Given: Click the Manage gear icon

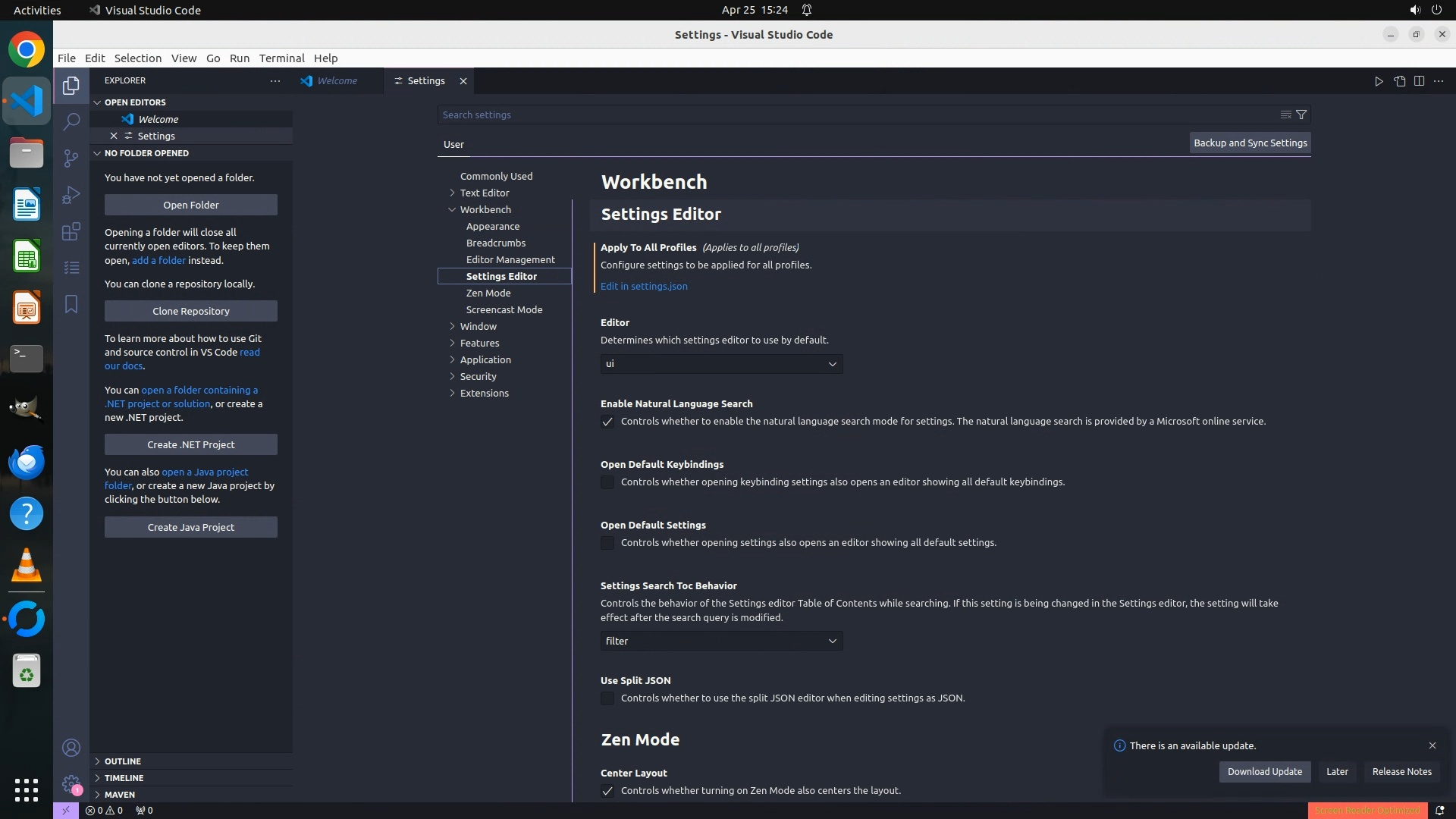Looking at the screenshot, I should point(71,784).
